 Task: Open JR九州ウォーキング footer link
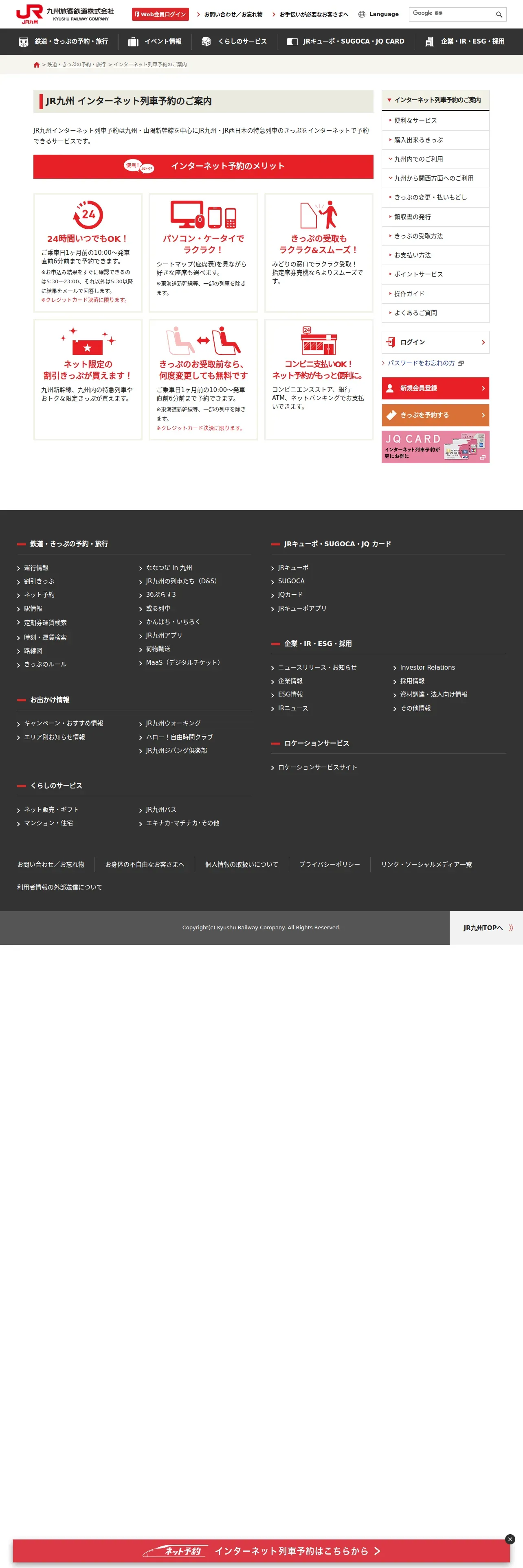(173, 724)
